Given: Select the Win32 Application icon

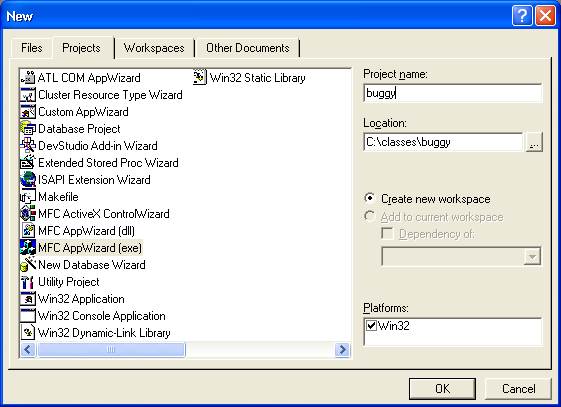Looking at the screenshot, I should click(28, 299).
